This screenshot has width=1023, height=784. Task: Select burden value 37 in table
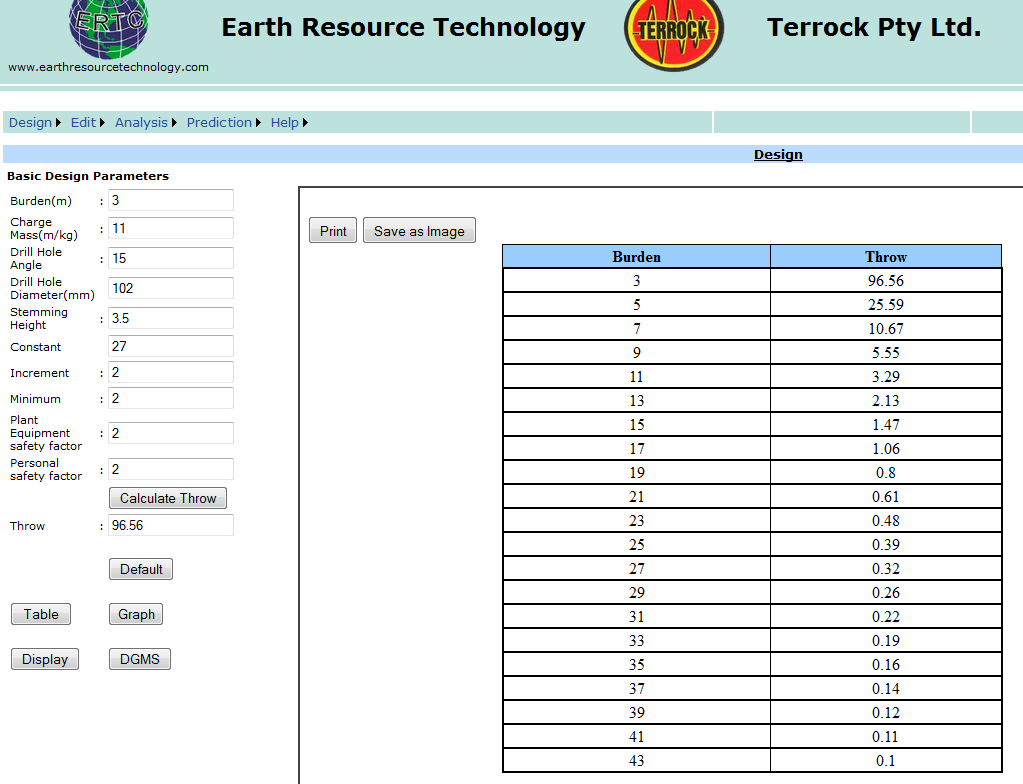pos(636,689)
